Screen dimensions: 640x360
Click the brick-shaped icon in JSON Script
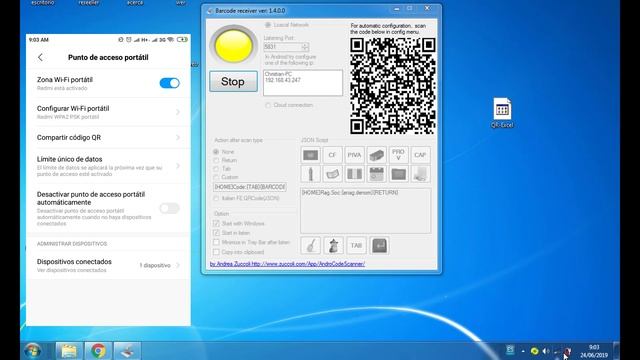point(376,155)
